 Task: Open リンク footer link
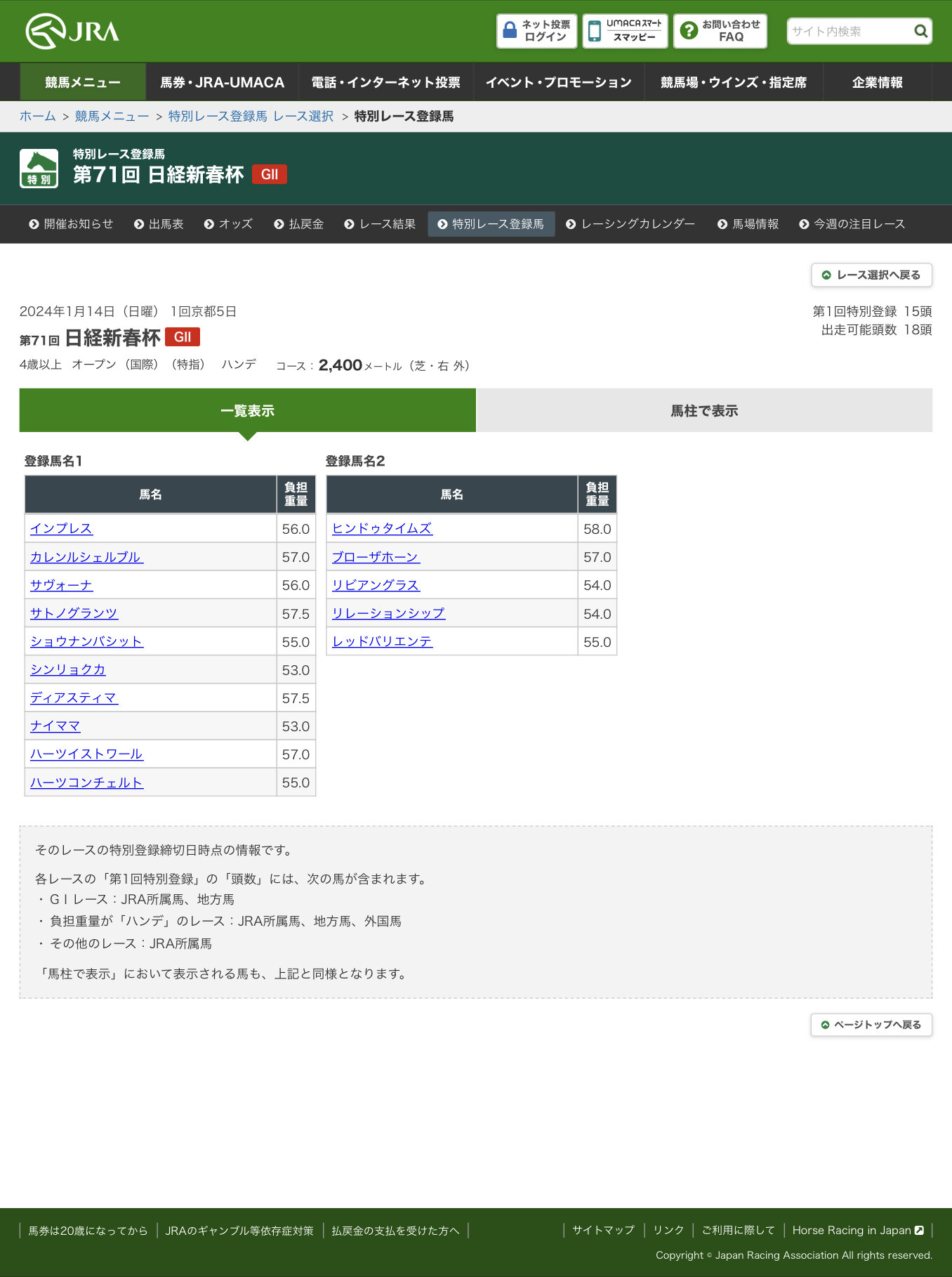668,1230
